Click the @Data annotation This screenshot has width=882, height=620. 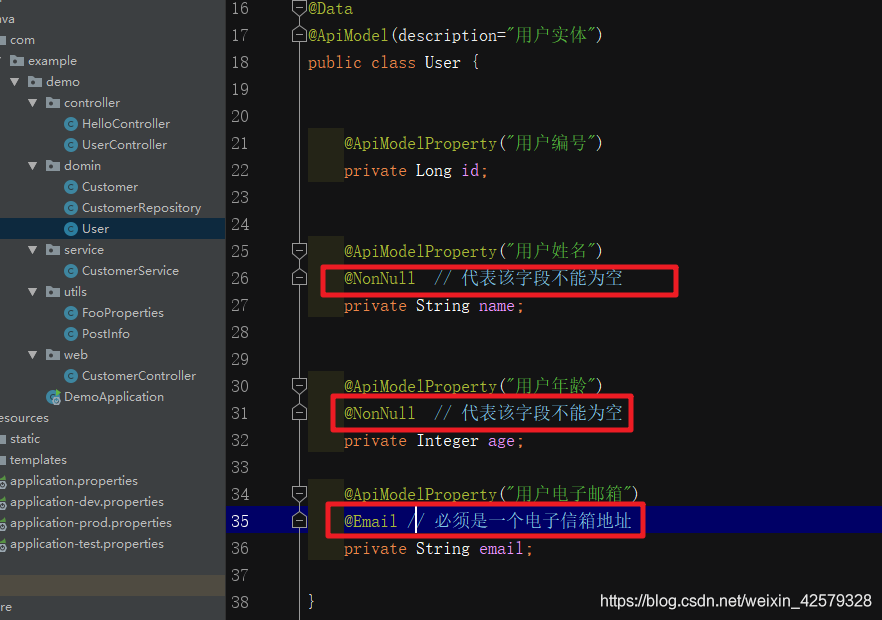331,9
